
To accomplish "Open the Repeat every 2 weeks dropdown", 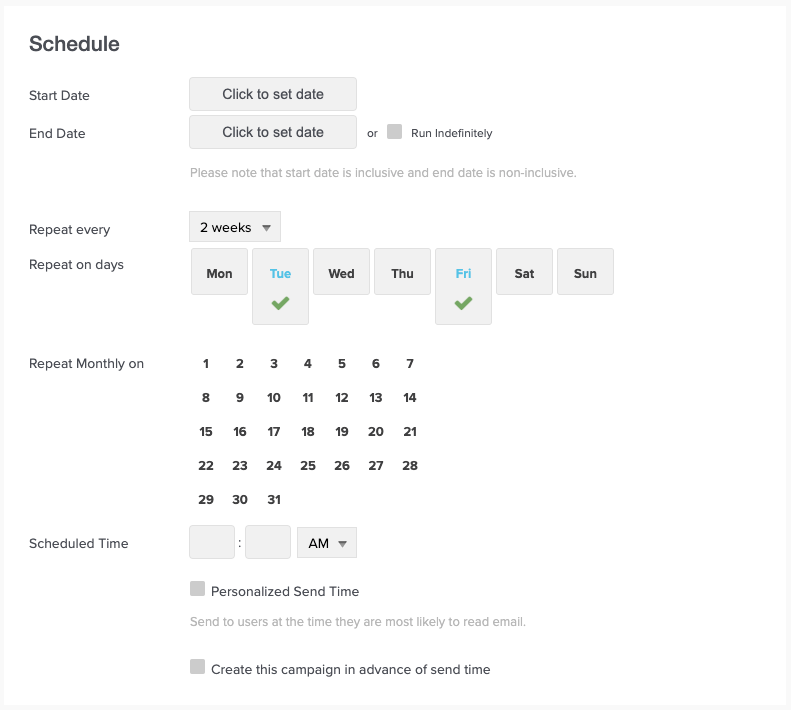I will click(235, 227).
